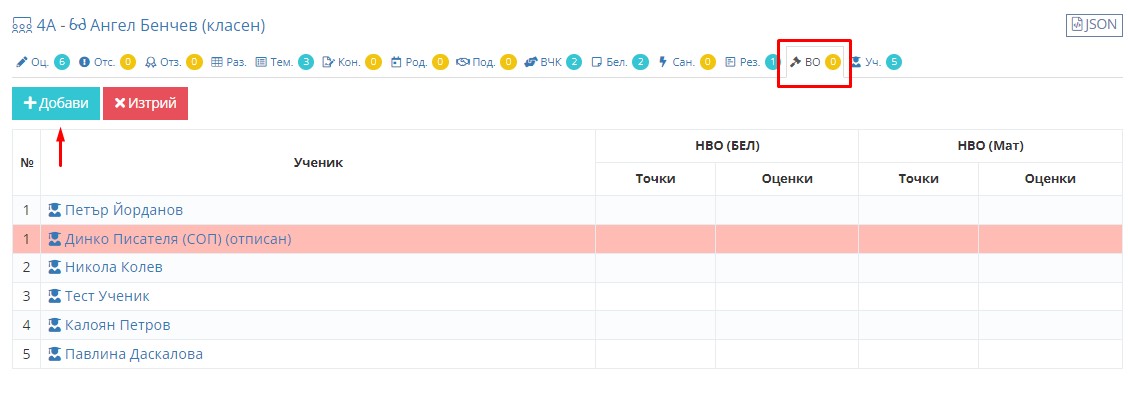Screen dimensions: 1128x394
Task: Click exclamation icon on Отс. tab
Action: 83,63
